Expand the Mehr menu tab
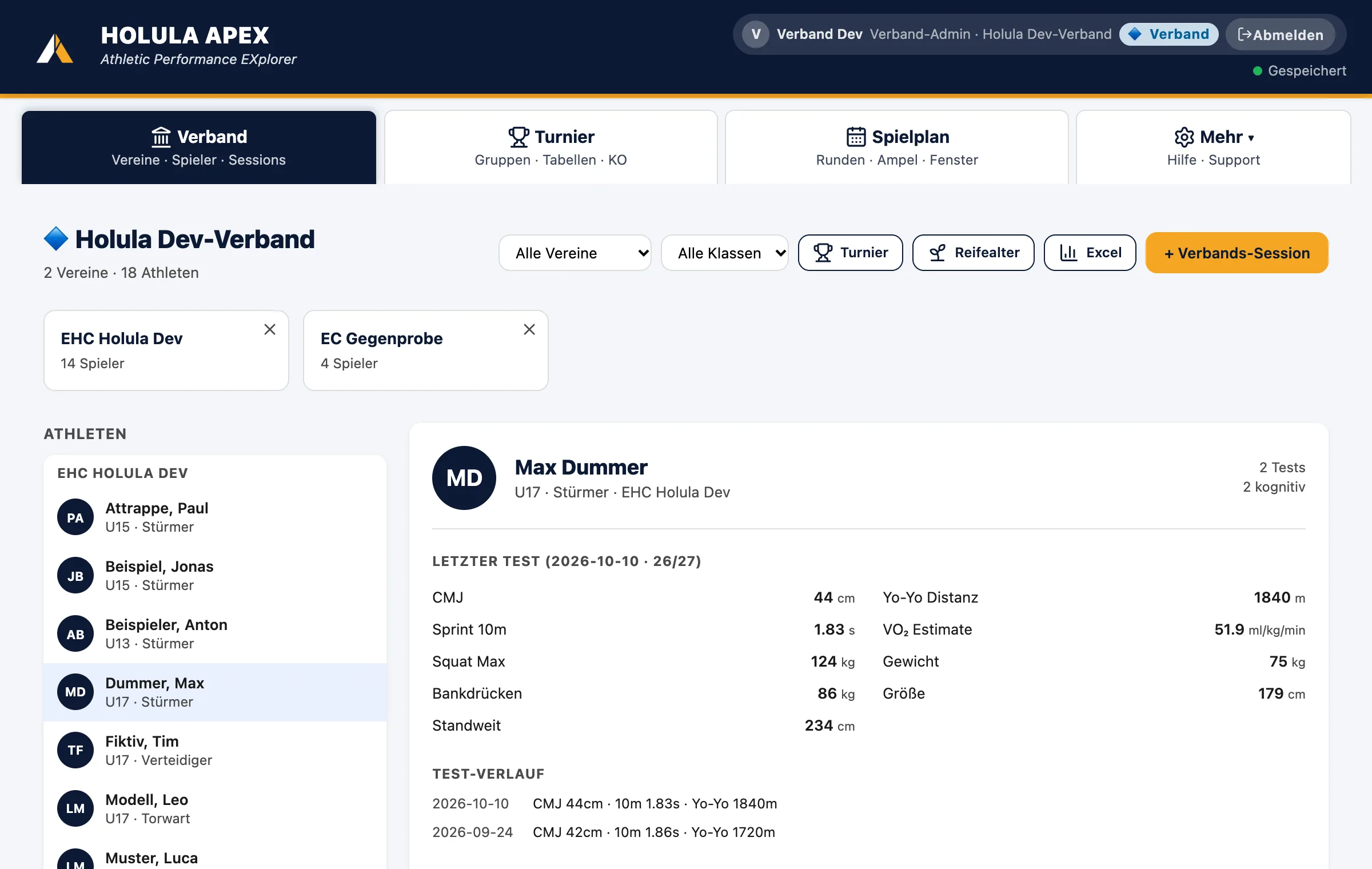1372x869 pixels. [1214, 148]
